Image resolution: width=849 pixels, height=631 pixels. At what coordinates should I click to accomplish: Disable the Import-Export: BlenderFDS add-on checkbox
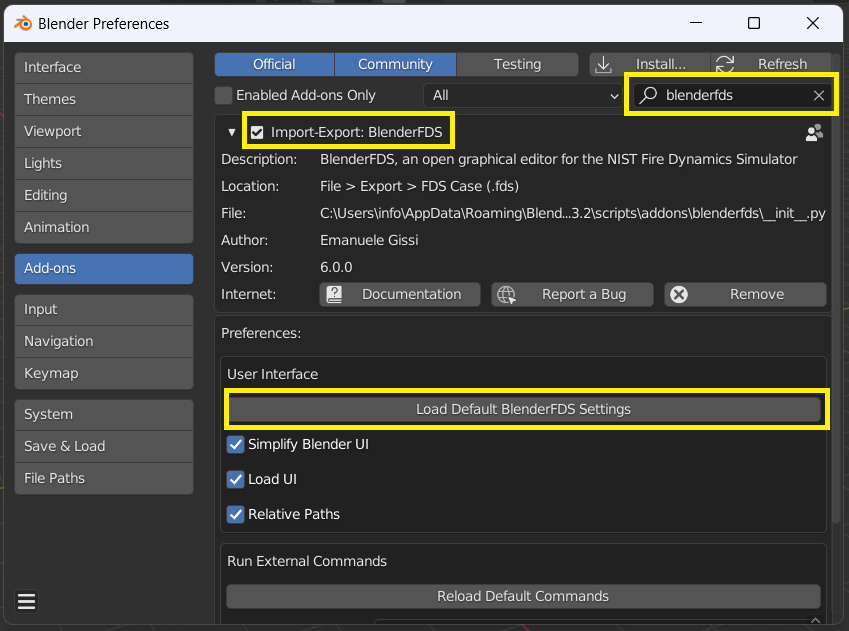257,132
